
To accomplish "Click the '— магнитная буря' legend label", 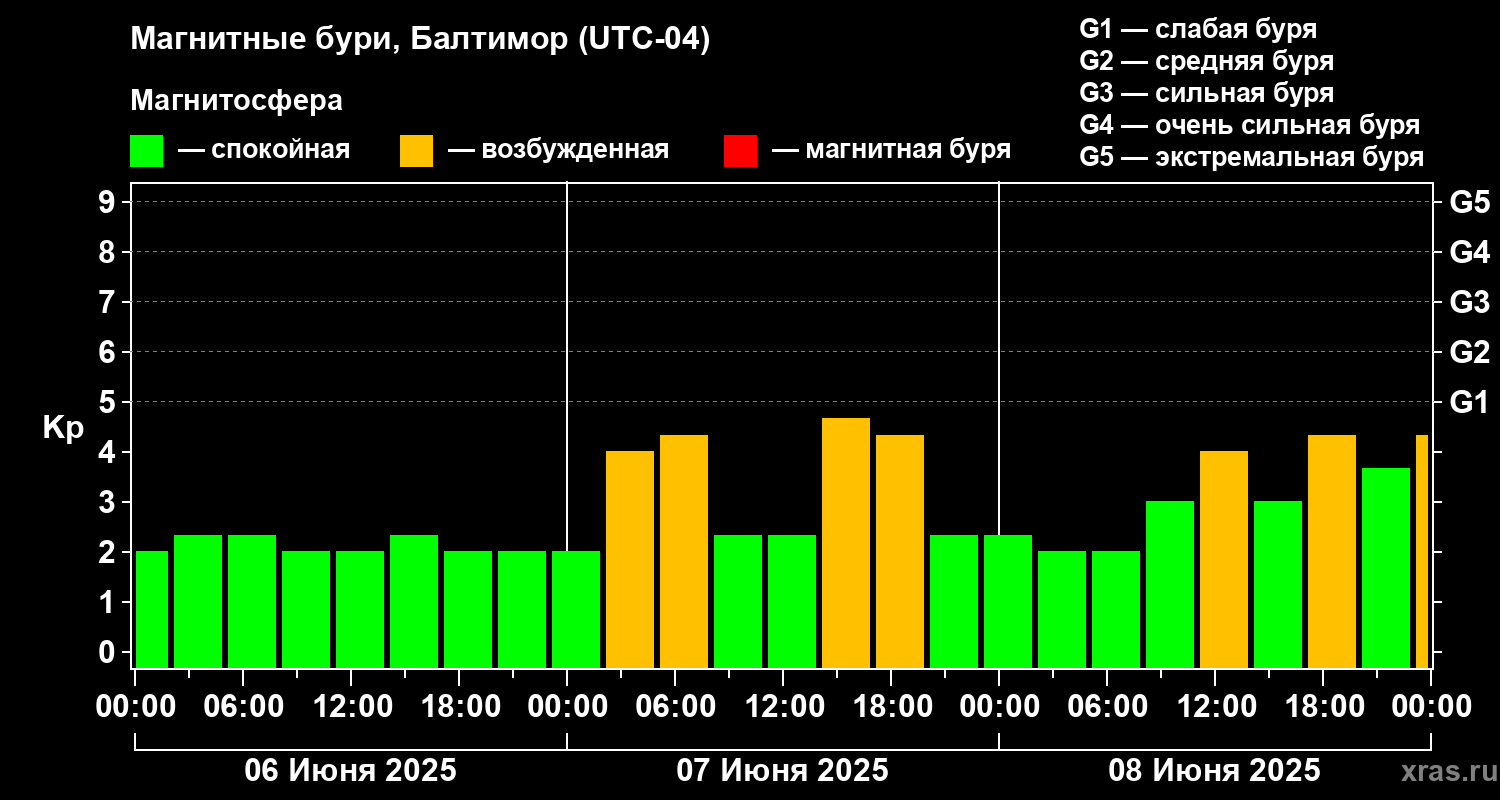I will [x=892, y=151].
